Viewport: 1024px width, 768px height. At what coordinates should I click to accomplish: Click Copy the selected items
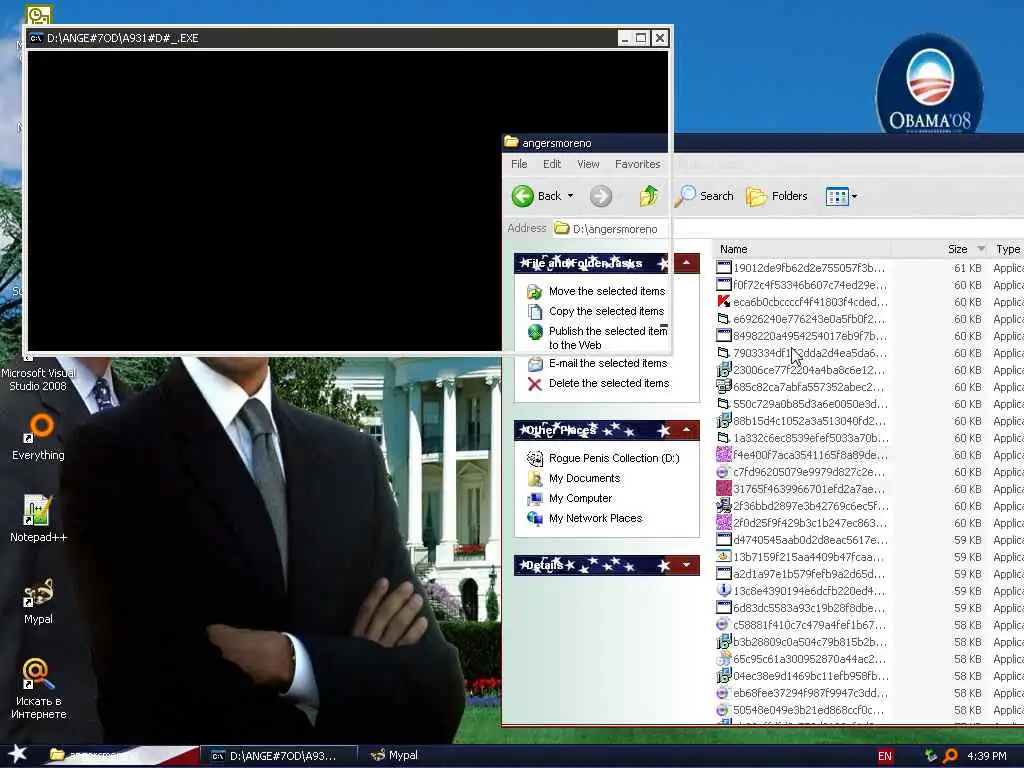[606, 312]
